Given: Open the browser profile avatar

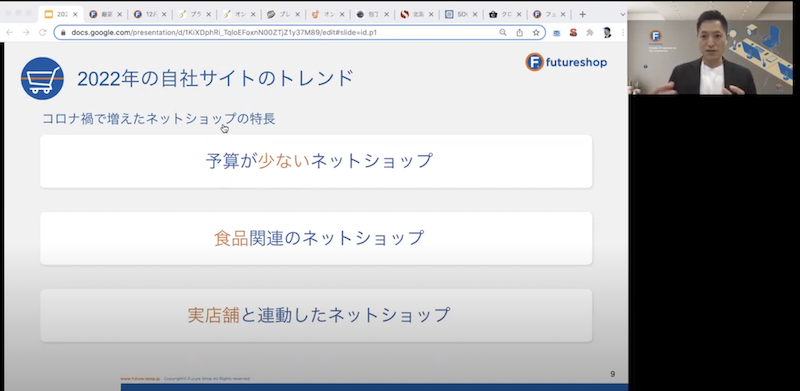Looking at the screenshot, I should 607,33.
